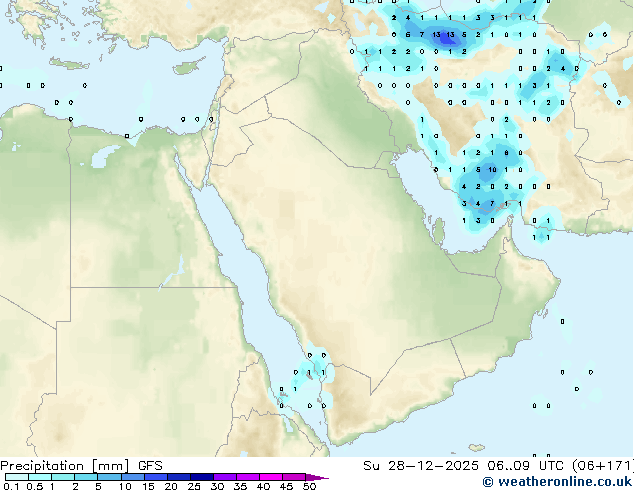
Task: Click the '[mm]' unit label
Action: tap(111, 466)
